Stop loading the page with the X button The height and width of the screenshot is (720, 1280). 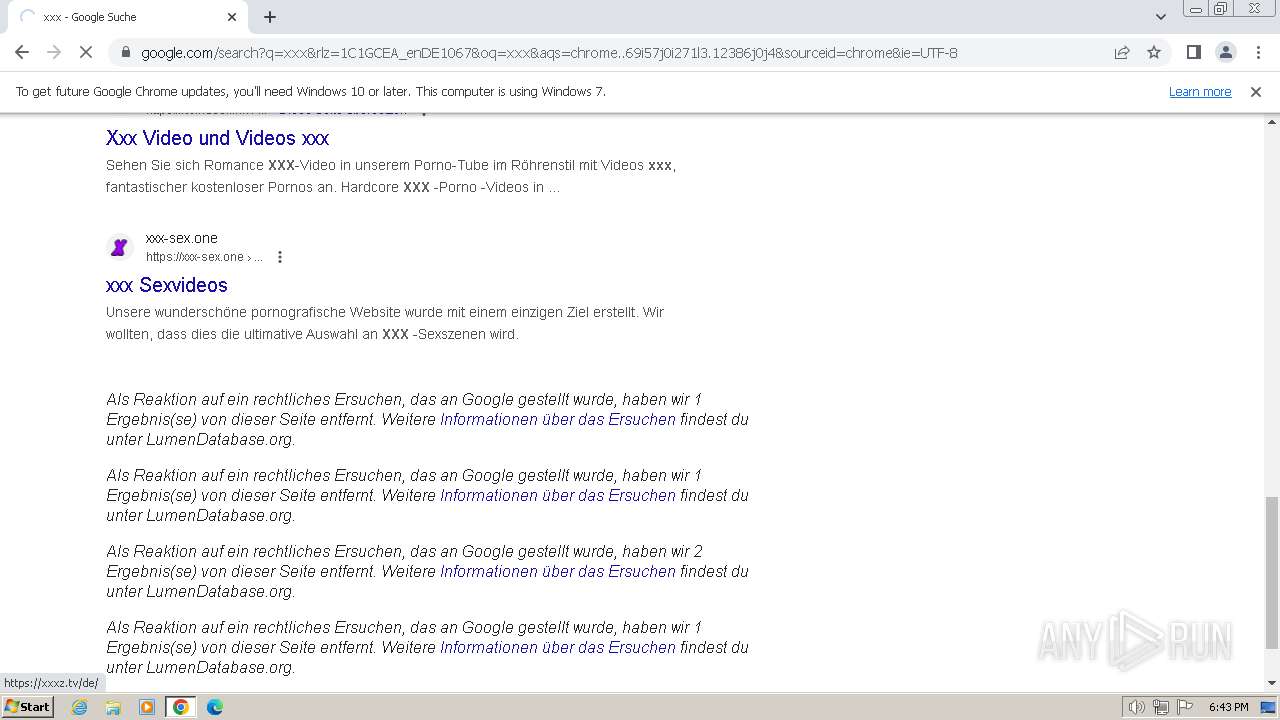point(86,52)
